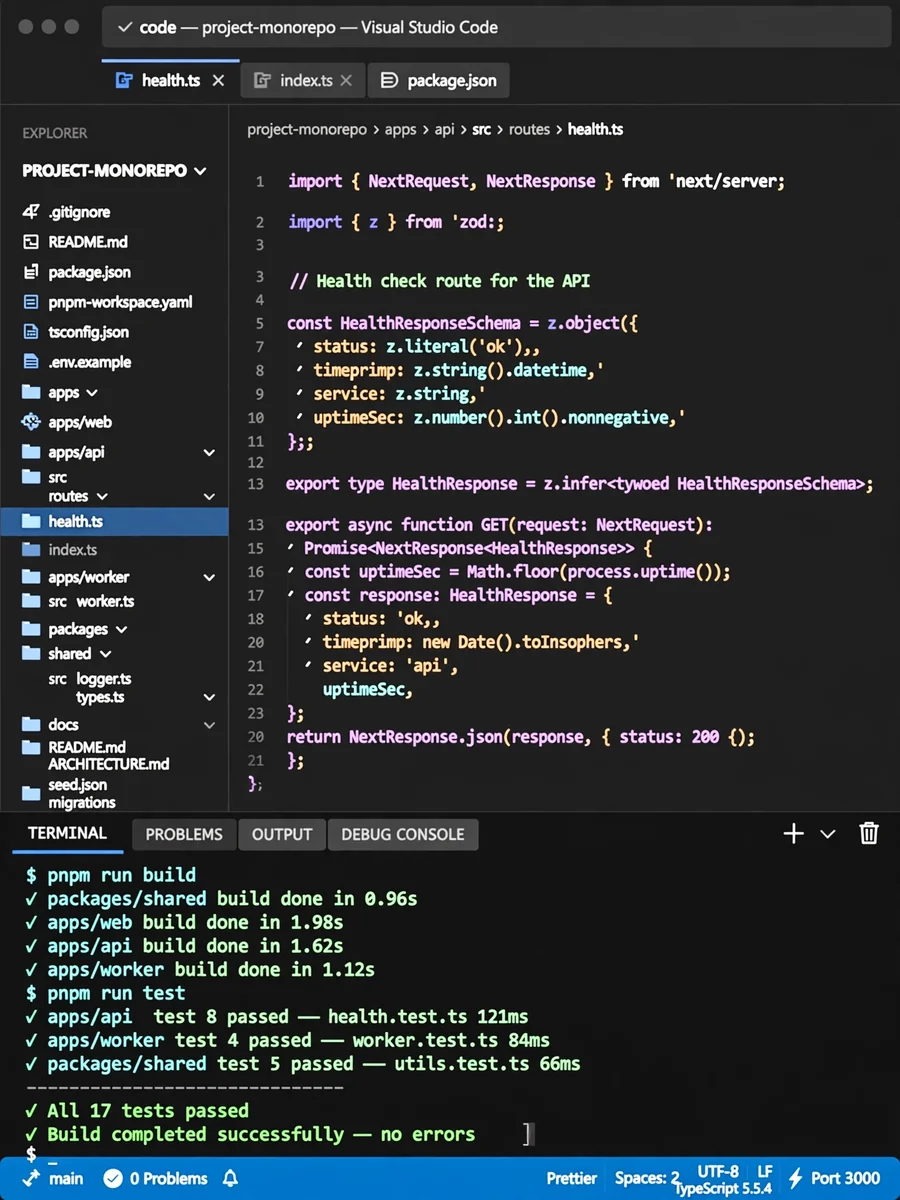Open the DEBUG CONSOLE tab
This screenshot has height=1200, width=900.
[x=403, y=834]
